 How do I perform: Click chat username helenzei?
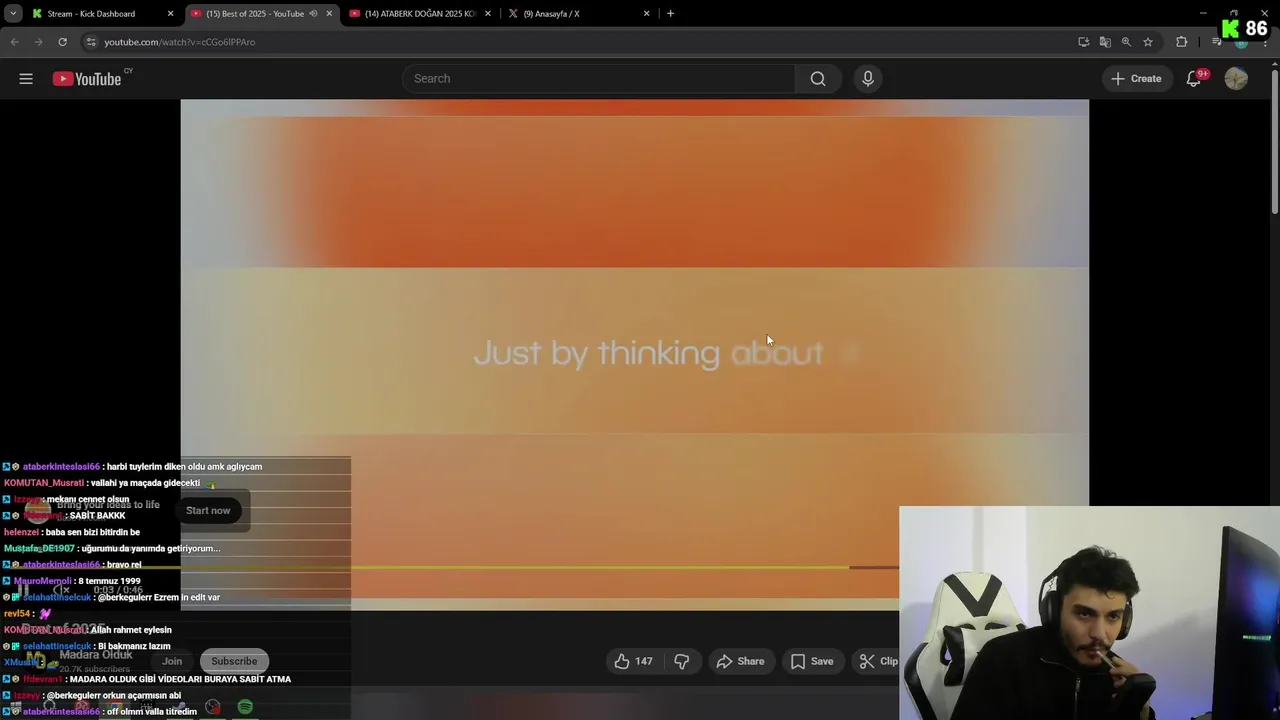21,532
